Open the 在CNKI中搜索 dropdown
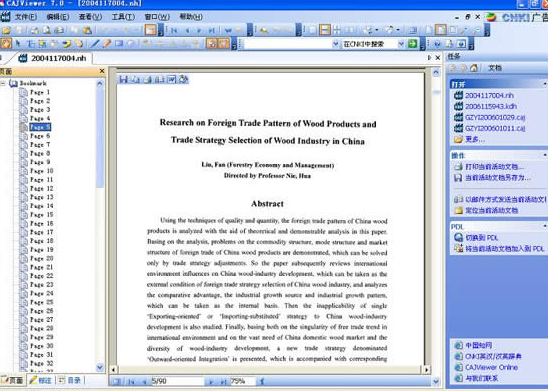The image size is (548, 391). tap(401, 44)
